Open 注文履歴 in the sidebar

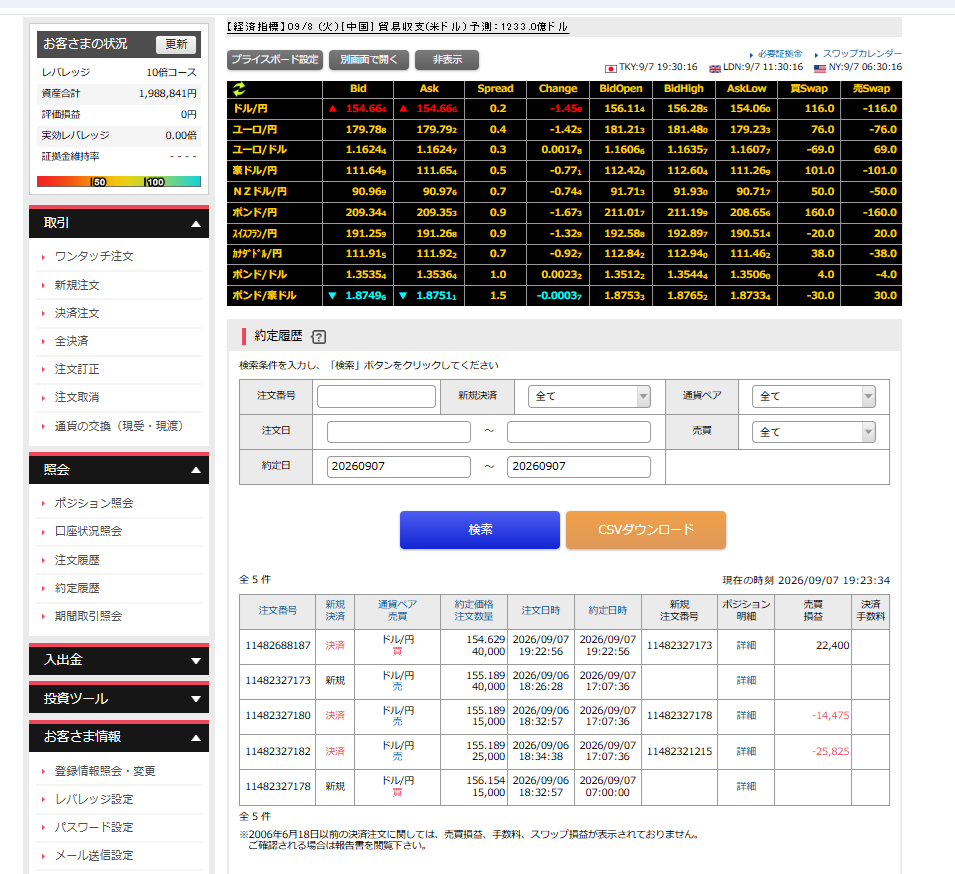(x=77, y=560)
